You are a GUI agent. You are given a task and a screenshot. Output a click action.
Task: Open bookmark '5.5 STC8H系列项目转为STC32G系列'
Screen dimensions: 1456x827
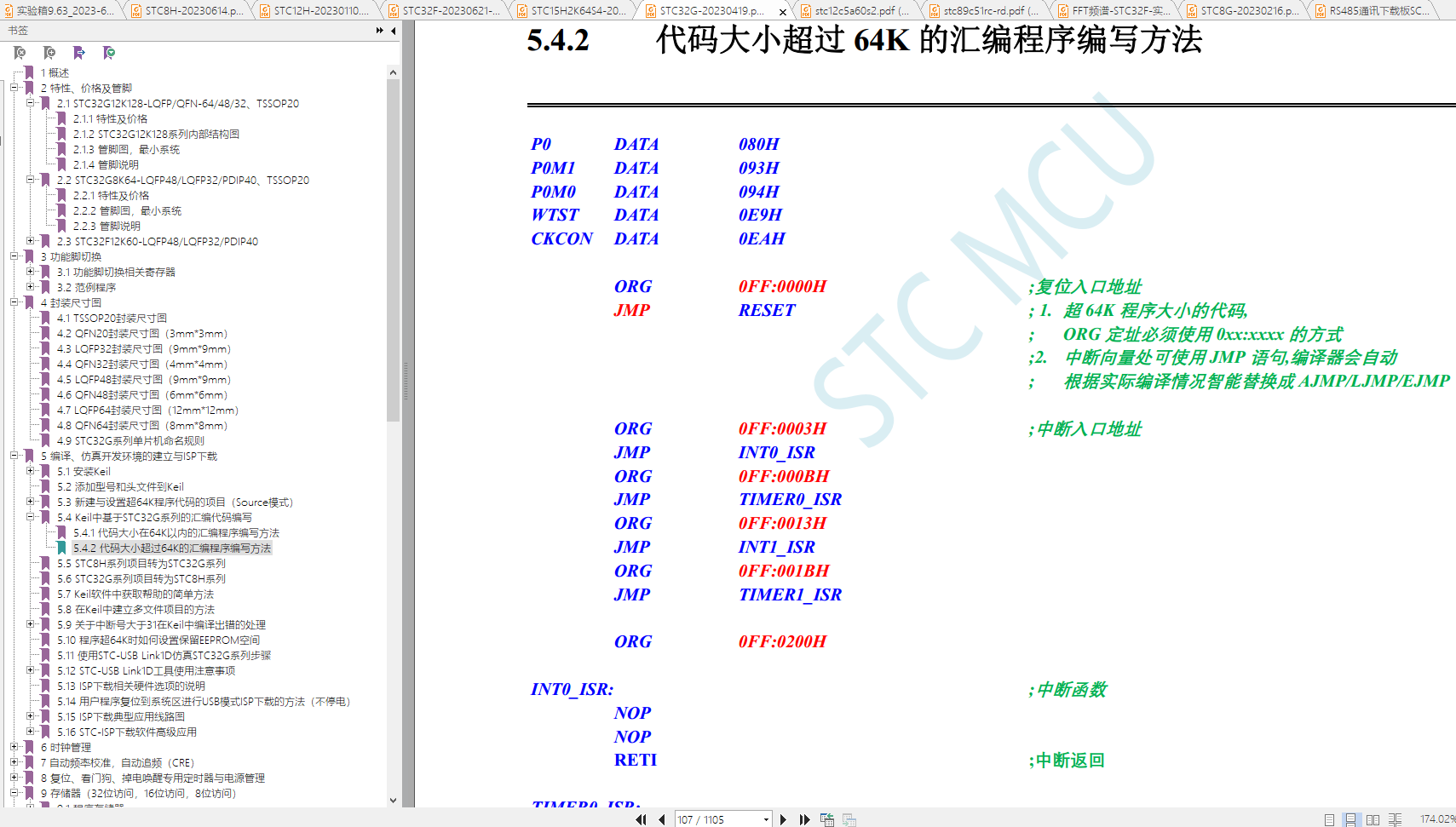pos(141,564)
